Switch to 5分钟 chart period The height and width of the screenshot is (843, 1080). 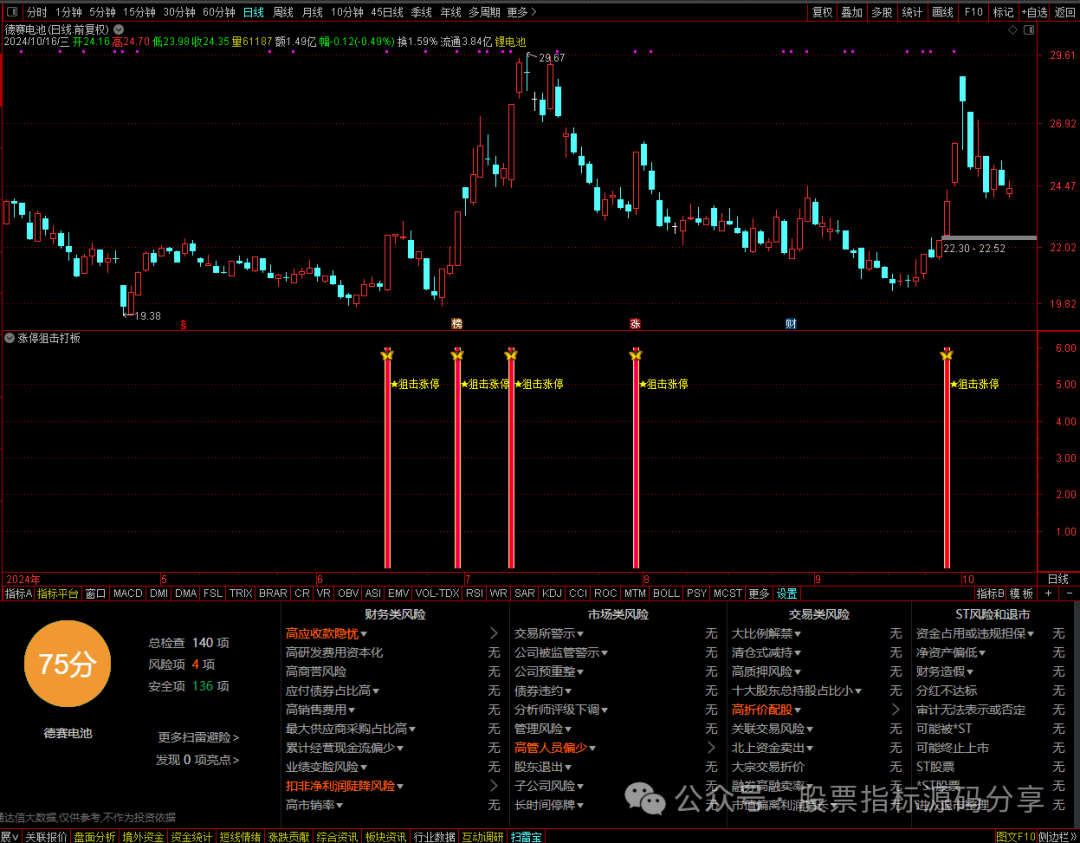click(x=102, y=12)
